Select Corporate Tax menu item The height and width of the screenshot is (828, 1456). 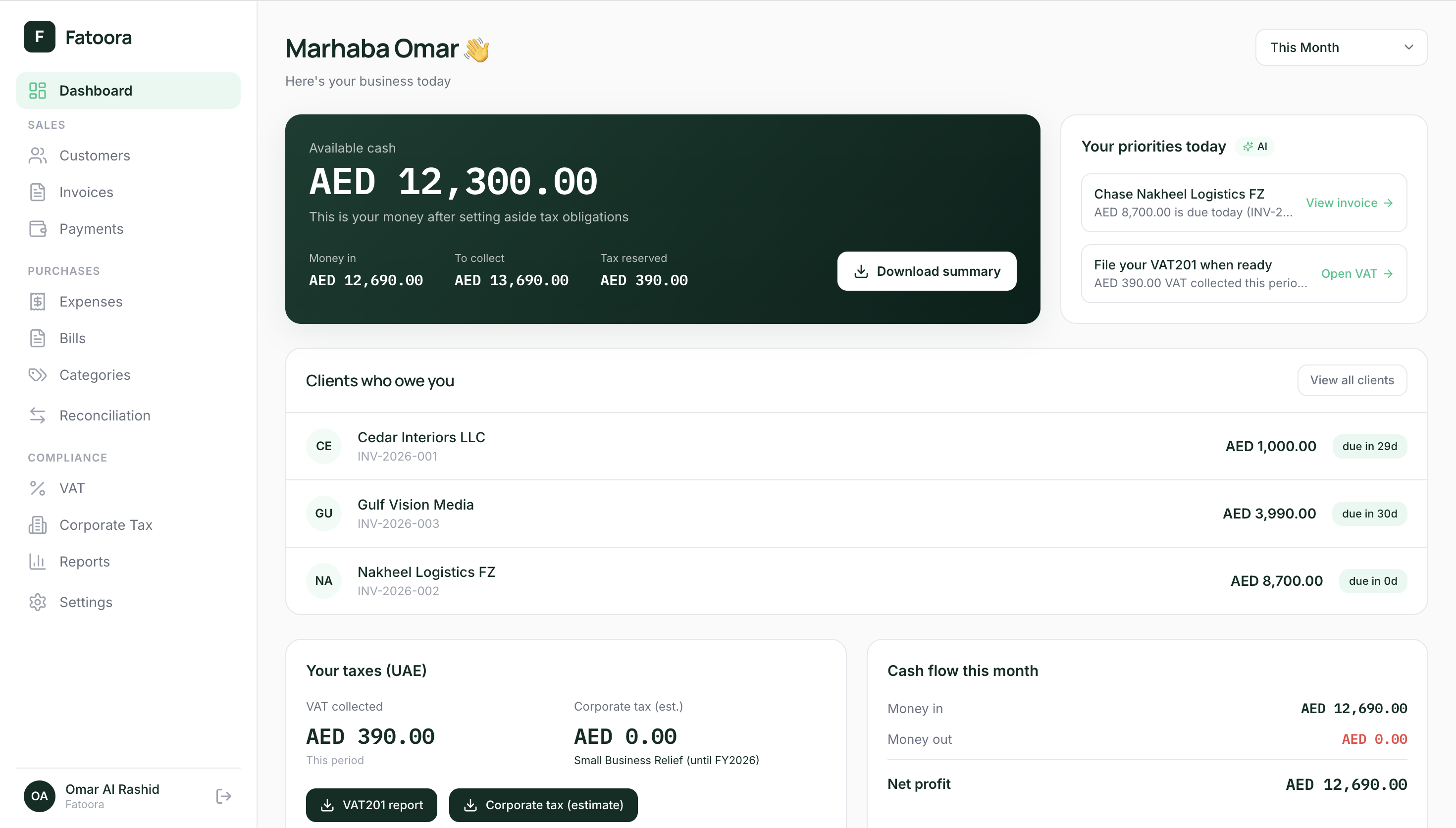click(128, 525)
